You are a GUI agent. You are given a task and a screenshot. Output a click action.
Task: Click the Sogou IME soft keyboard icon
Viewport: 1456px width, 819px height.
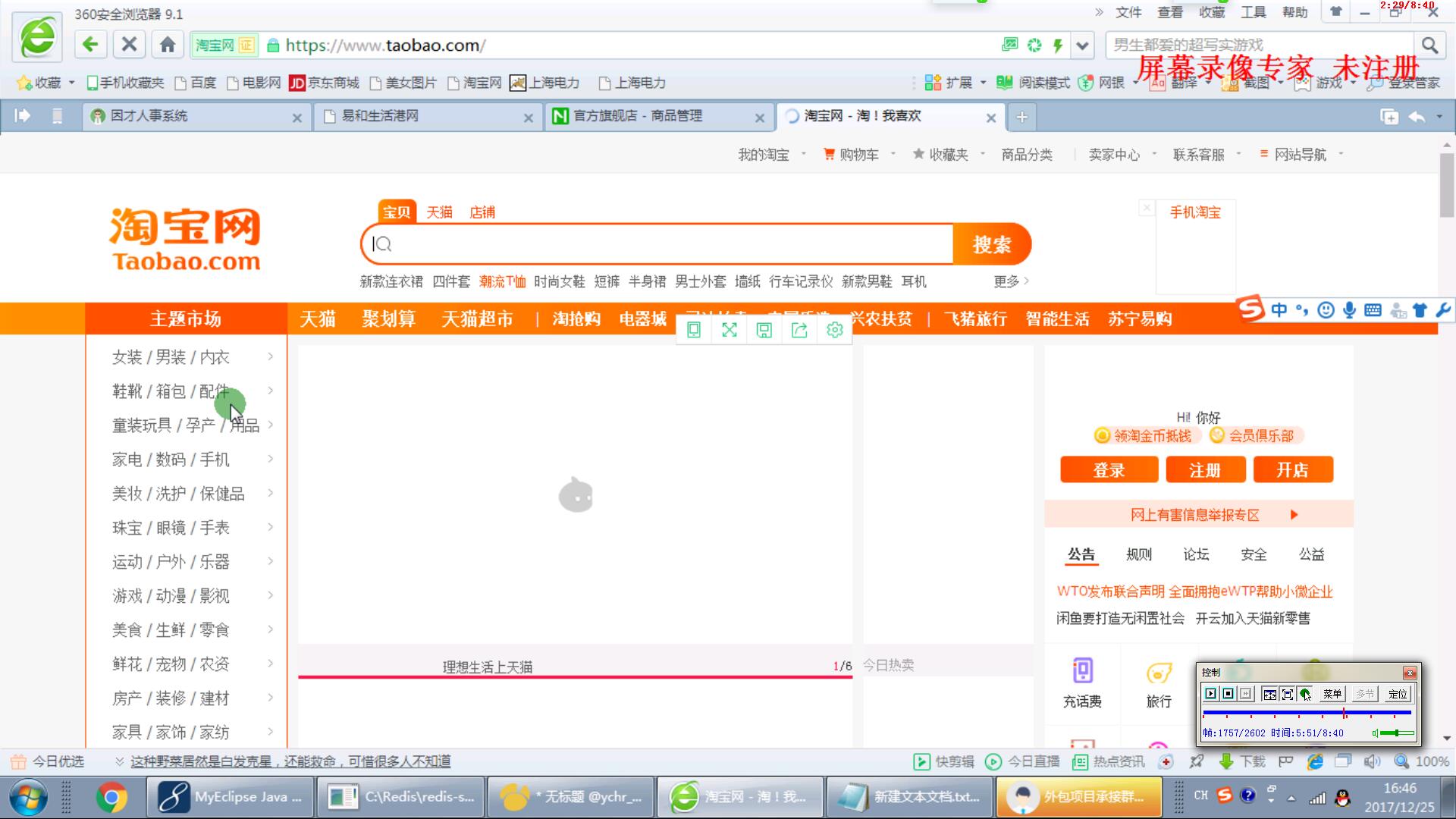click(1373, 310)
